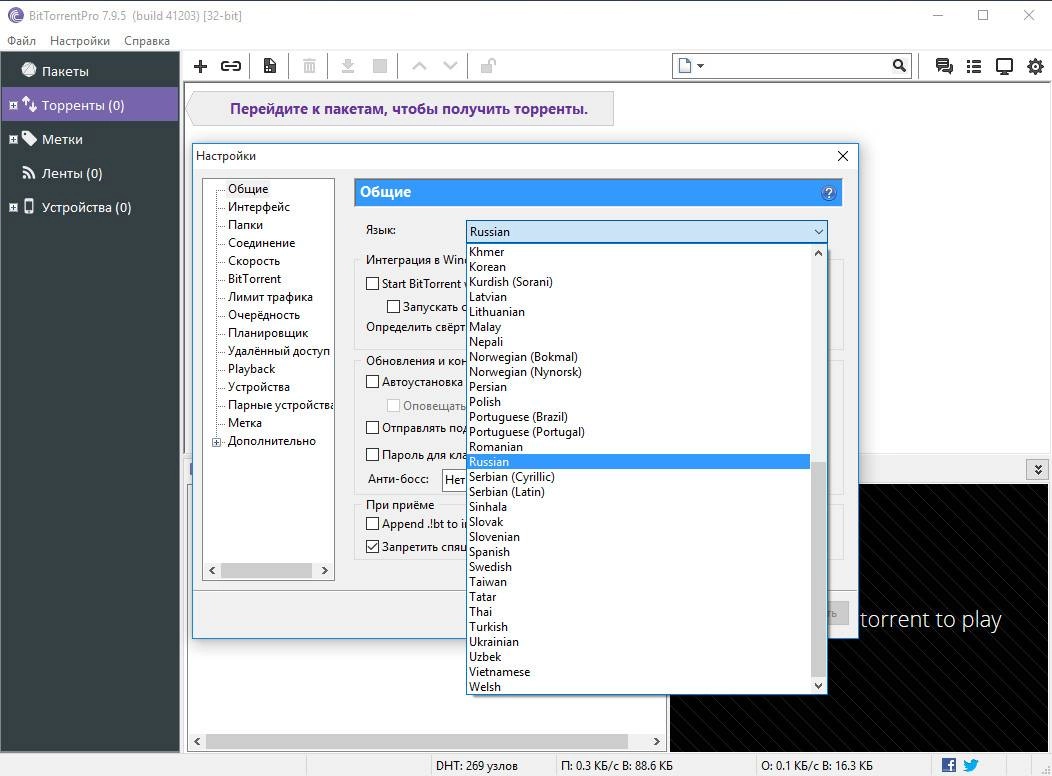Open the Playback settings page
Viewport: 1052px width, 776px height.
coord(251,369)
